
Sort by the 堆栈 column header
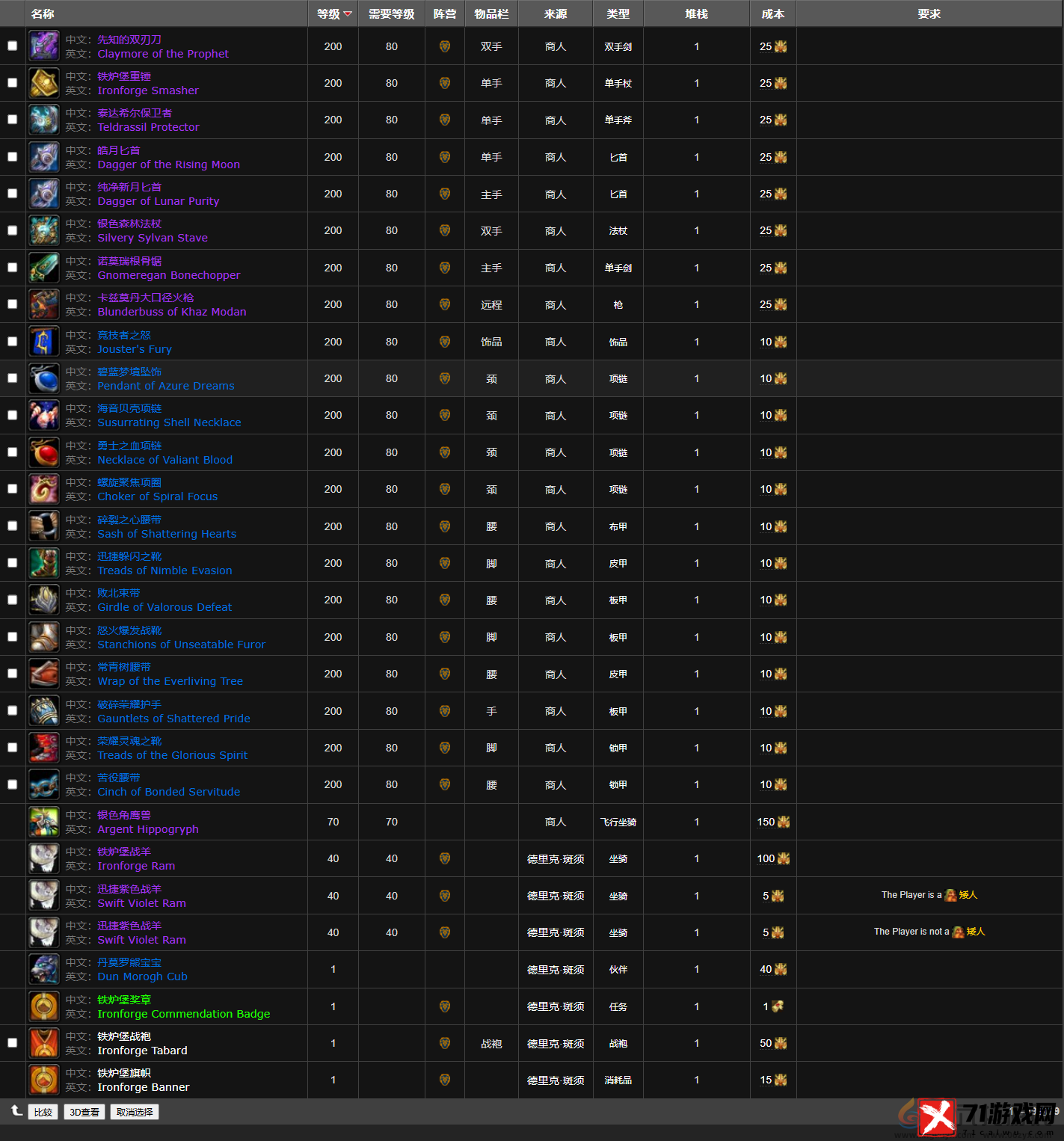697,13
